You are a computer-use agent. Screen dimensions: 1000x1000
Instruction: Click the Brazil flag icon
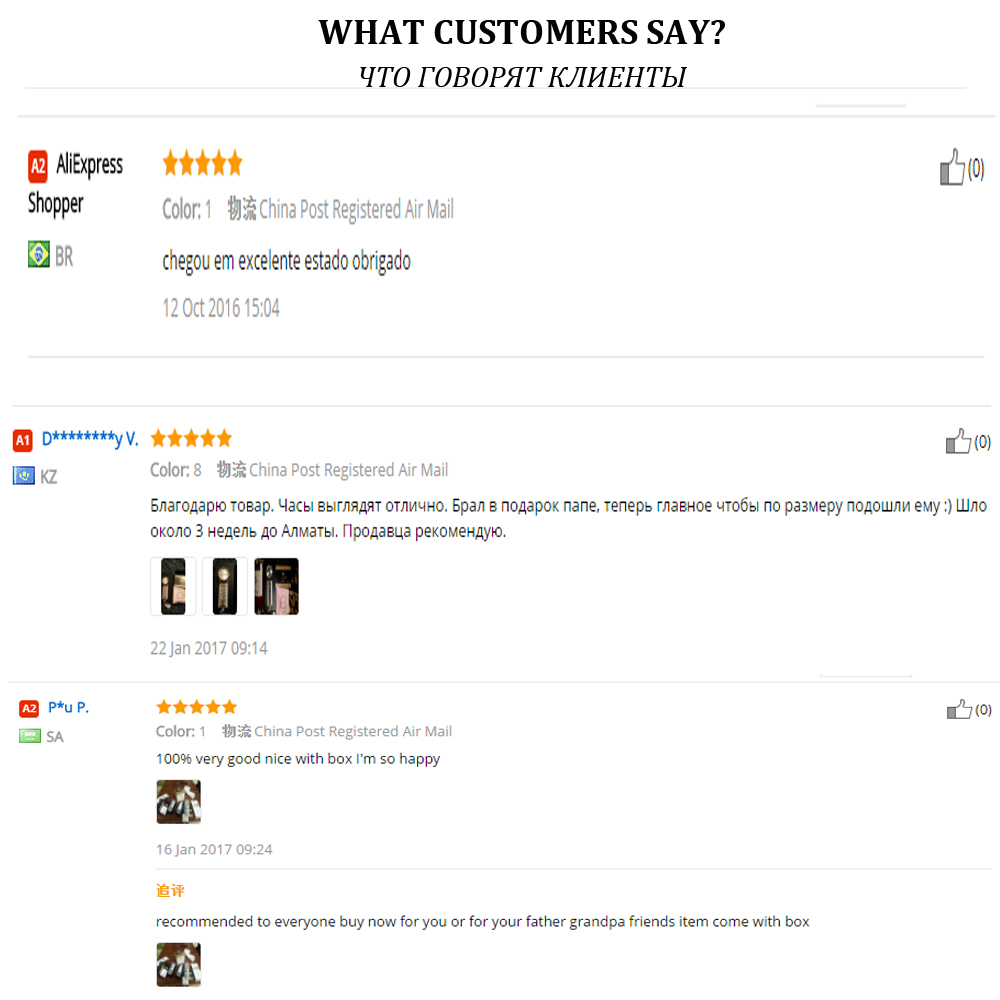pos(39,256)
